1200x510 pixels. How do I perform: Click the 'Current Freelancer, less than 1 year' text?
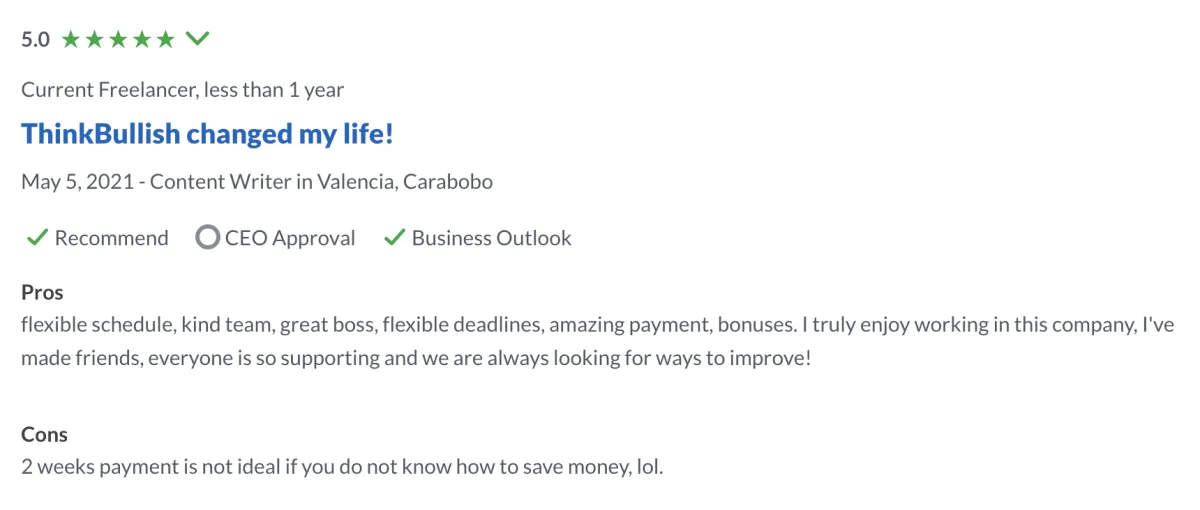coord(182,90)
